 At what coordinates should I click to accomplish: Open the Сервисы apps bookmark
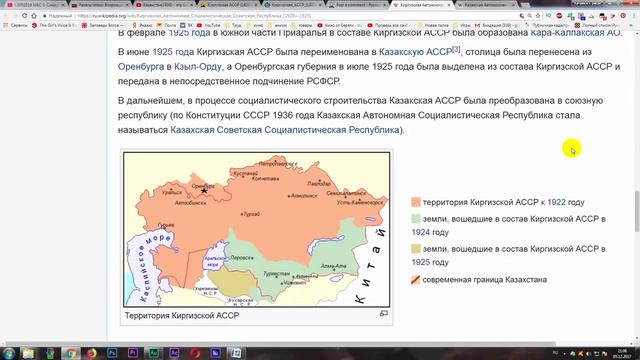(15, 25)
